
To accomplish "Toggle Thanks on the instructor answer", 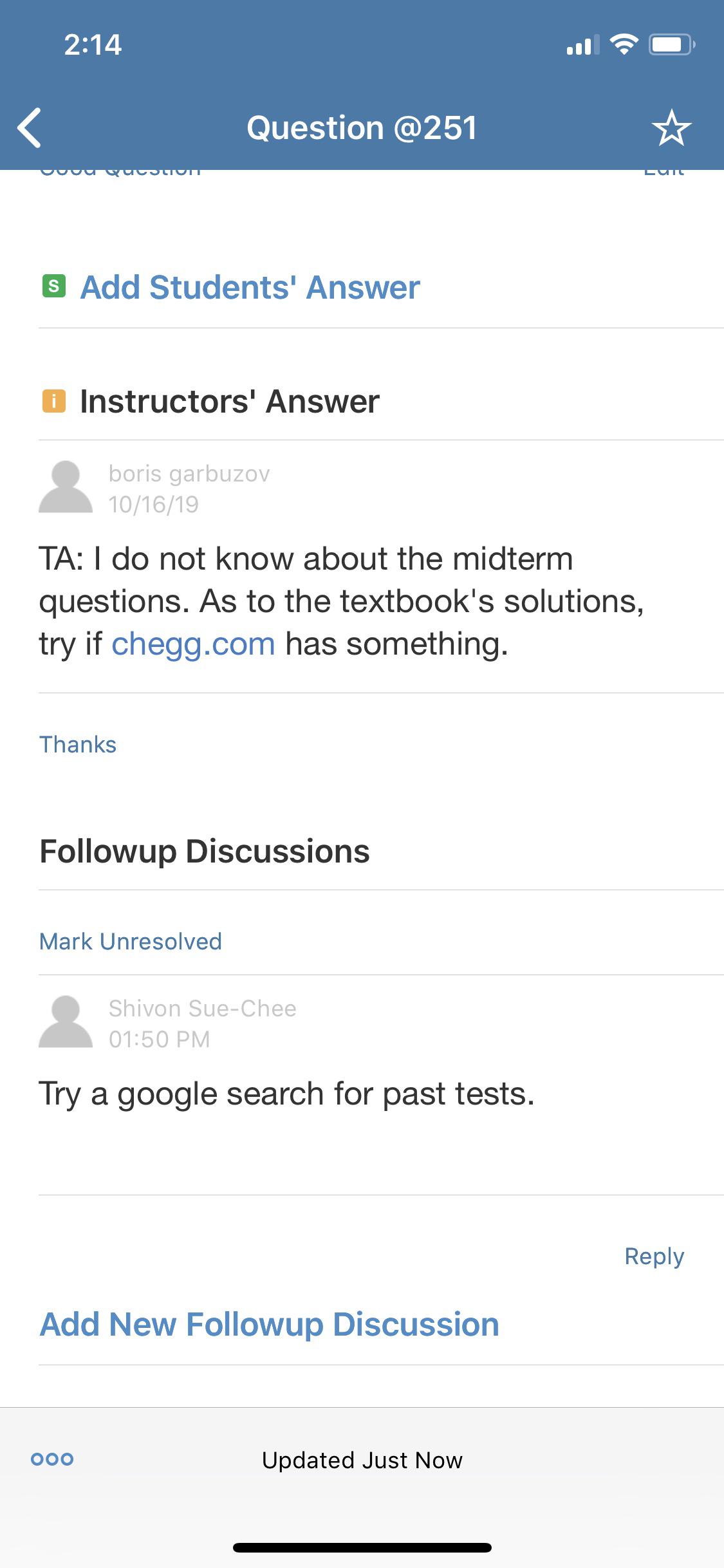I will [78, 744].
